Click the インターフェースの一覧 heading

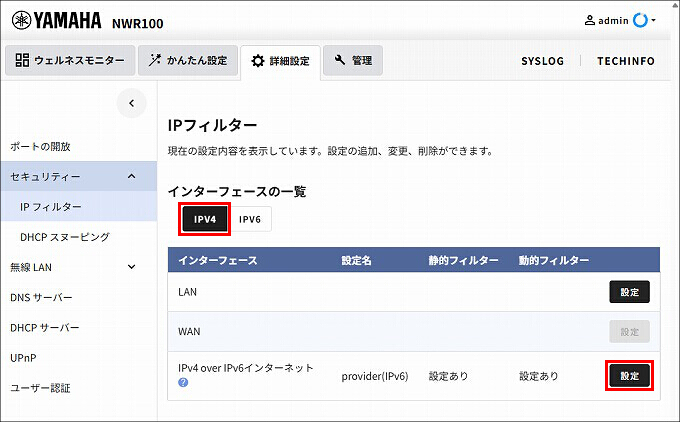pyautogui.click(x=237, y=191)
